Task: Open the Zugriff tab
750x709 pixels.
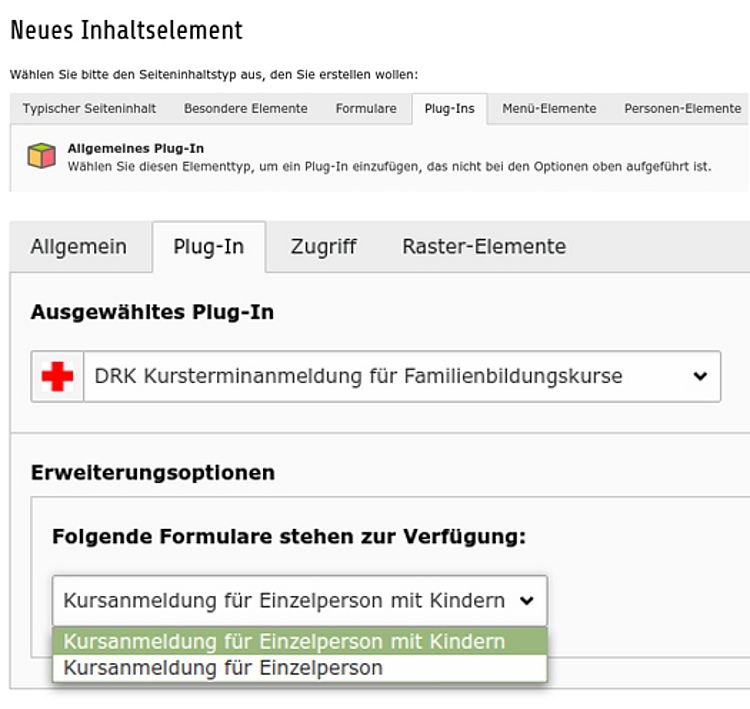Action: [x=323, y=247]
